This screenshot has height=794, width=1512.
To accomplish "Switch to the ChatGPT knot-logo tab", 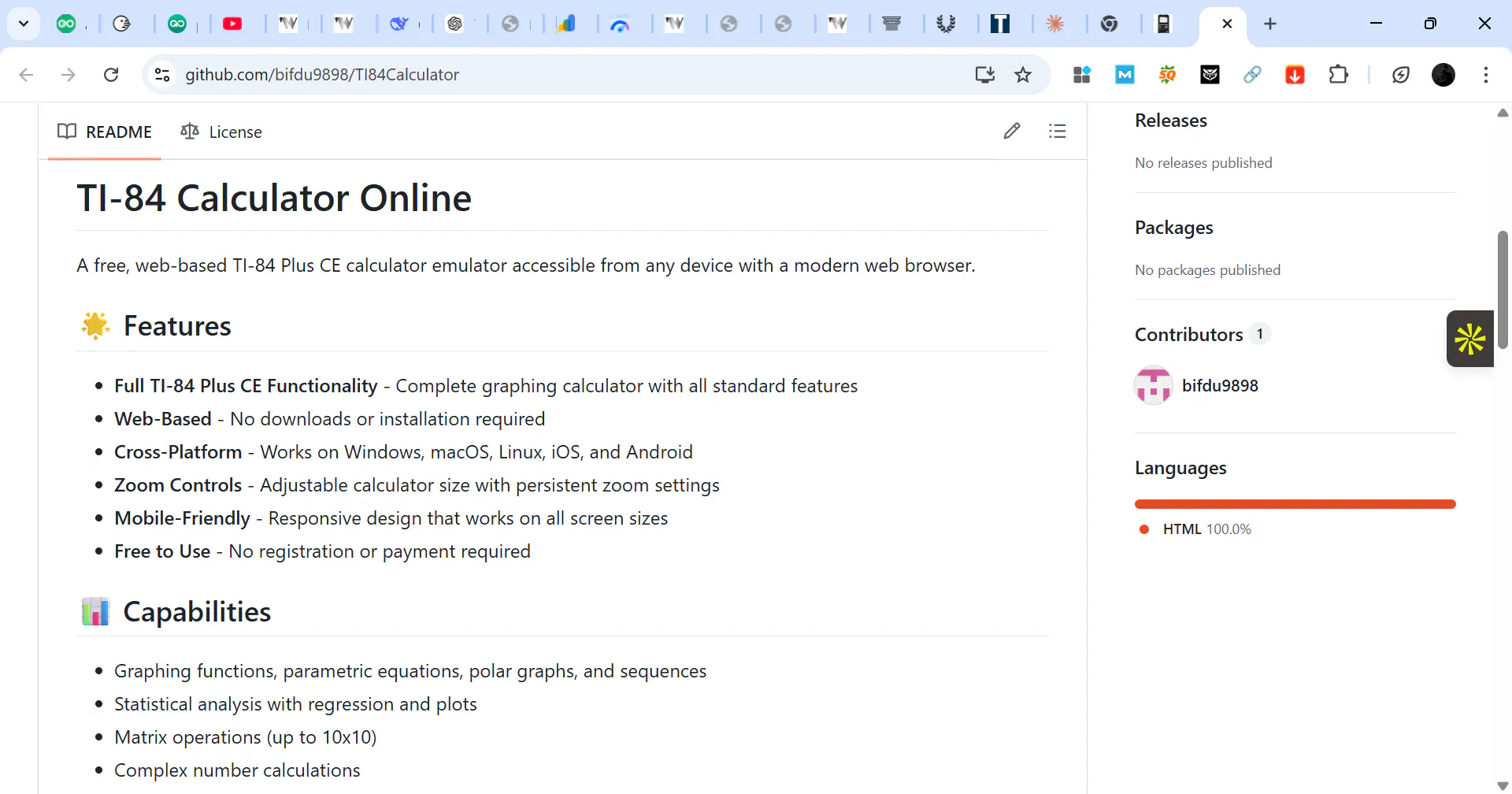I will pyautogui.click(x=454, y=24).
